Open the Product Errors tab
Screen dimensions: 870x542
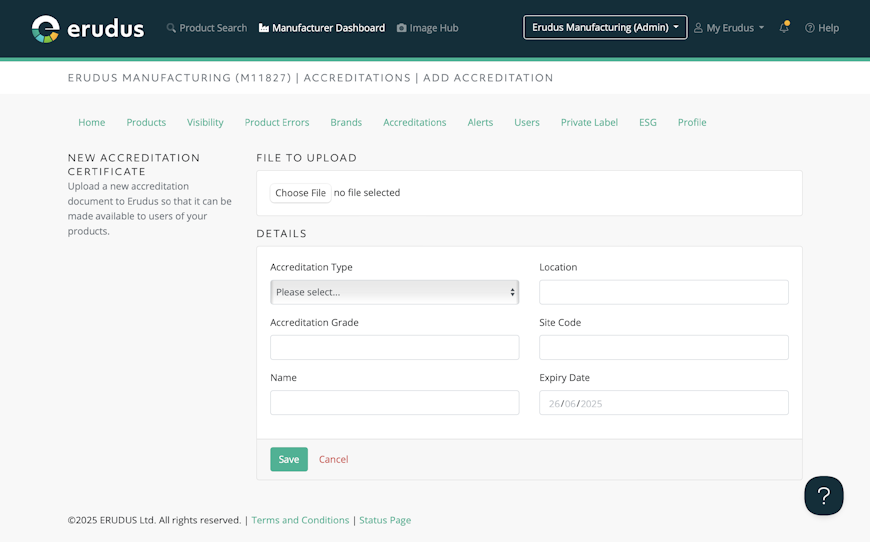277,122
